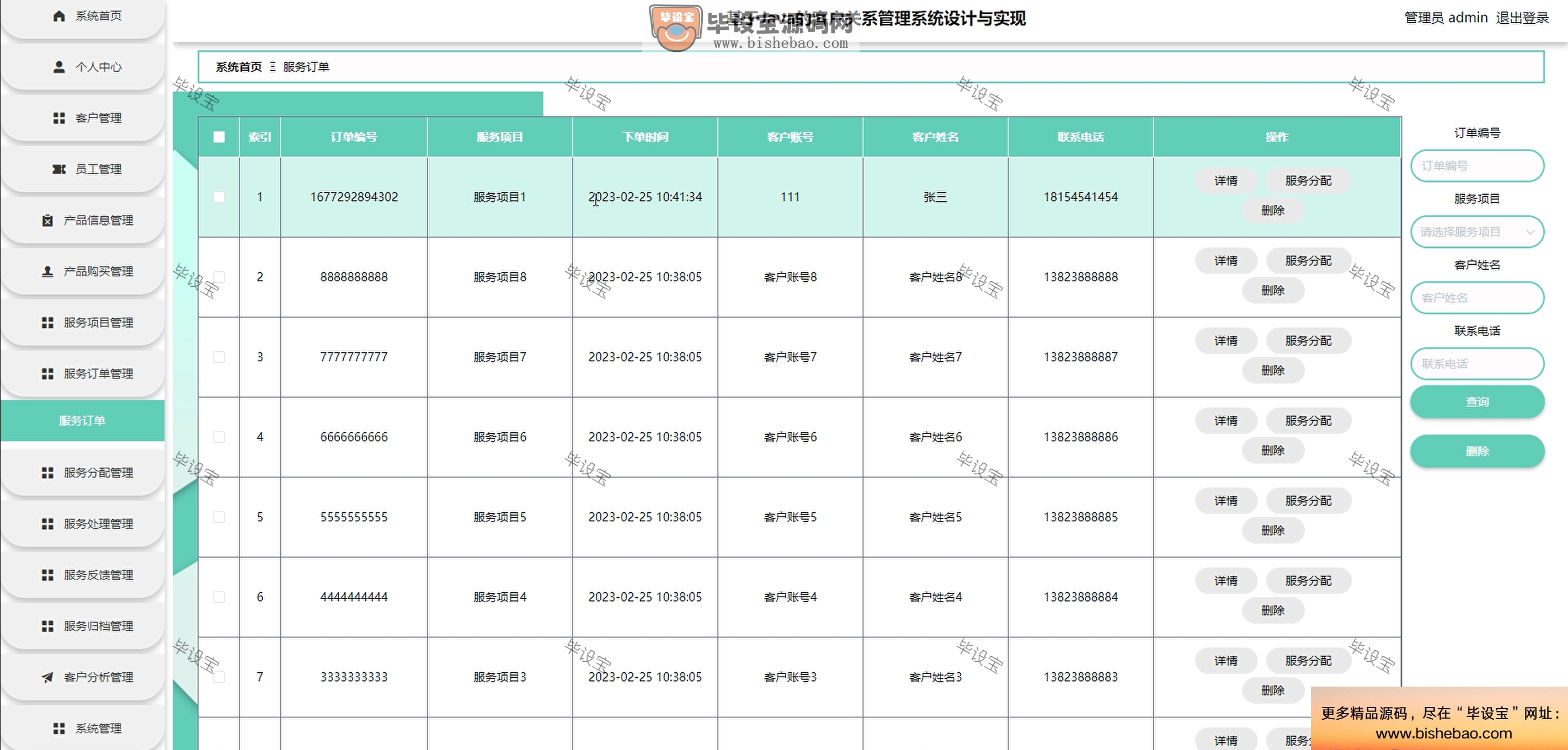1568x750 pixels.
Task: Open the 服务分配管理 menu label
Action: (x=99, y=473)
